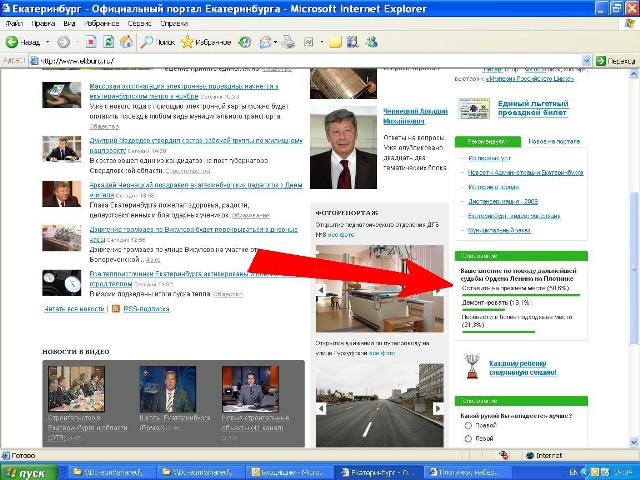The height and width of the screenshot is (480, 640).
Task: Open Search (Поиск) magnifier in toolbar
Action: coord(157,42)
